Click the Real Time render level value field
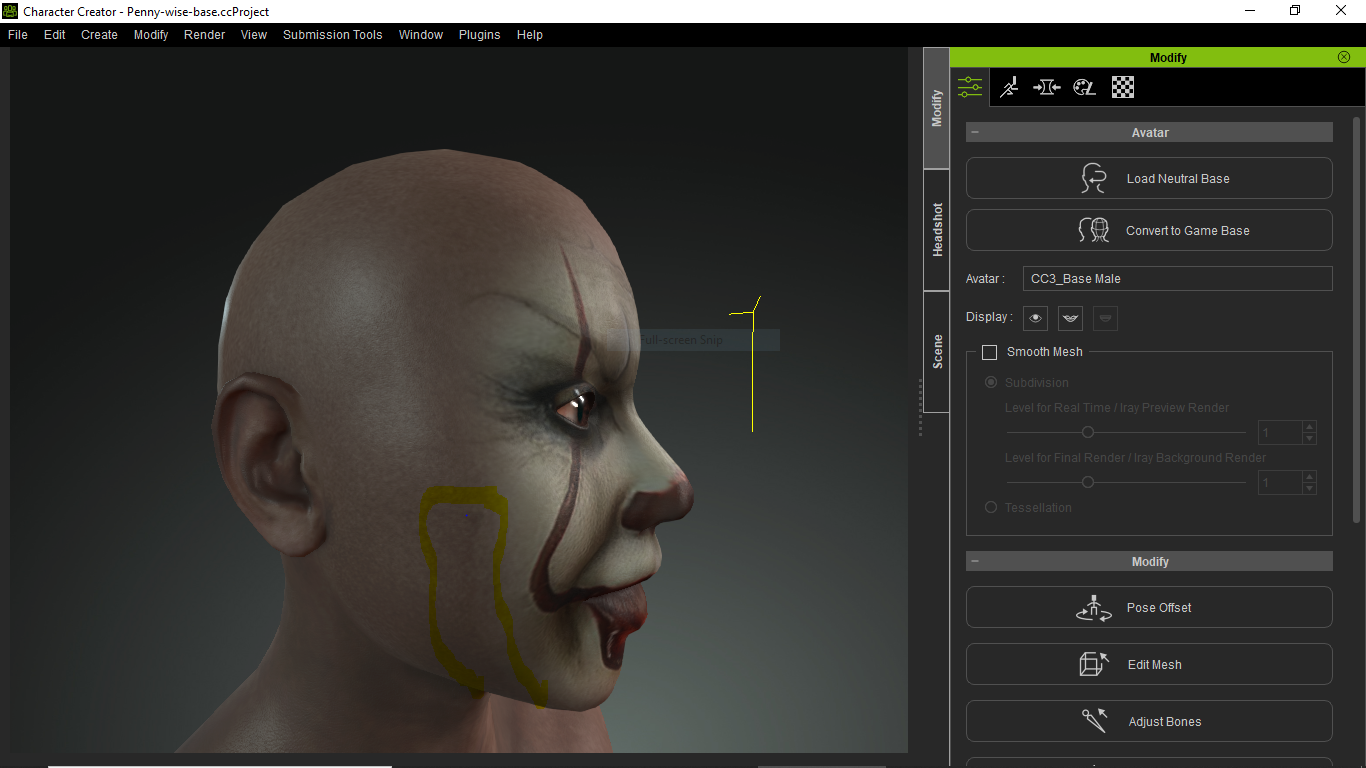The height and width of the screenshot is (768, 1366). tap(1280, 433)
